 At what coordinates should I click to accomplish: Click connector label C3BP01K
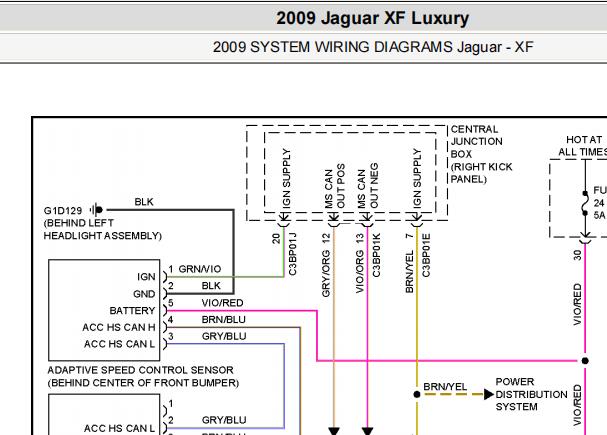coord(376,255)
